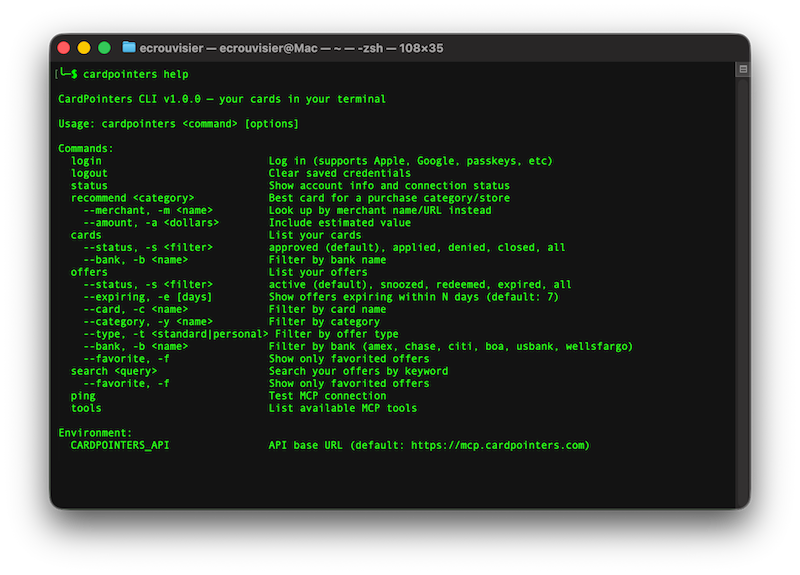This screenshot has width=800, height=575.
Task: Click 'List your cards' description
Action: tap(315, 235)
